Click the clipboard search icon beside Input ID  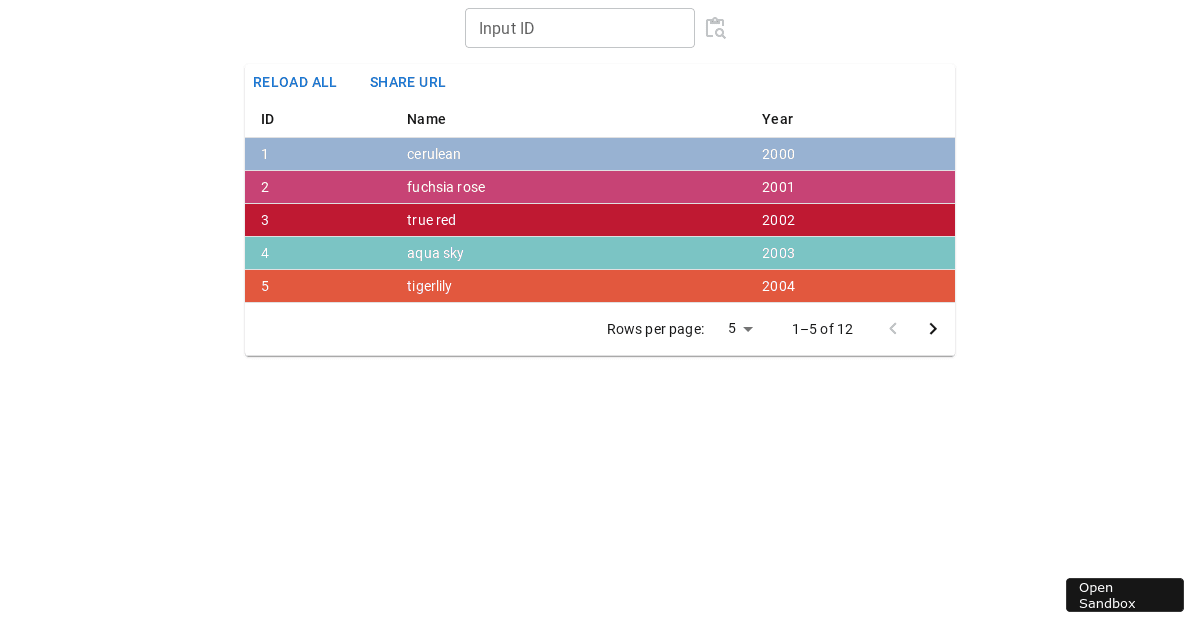tap(715, 28)
